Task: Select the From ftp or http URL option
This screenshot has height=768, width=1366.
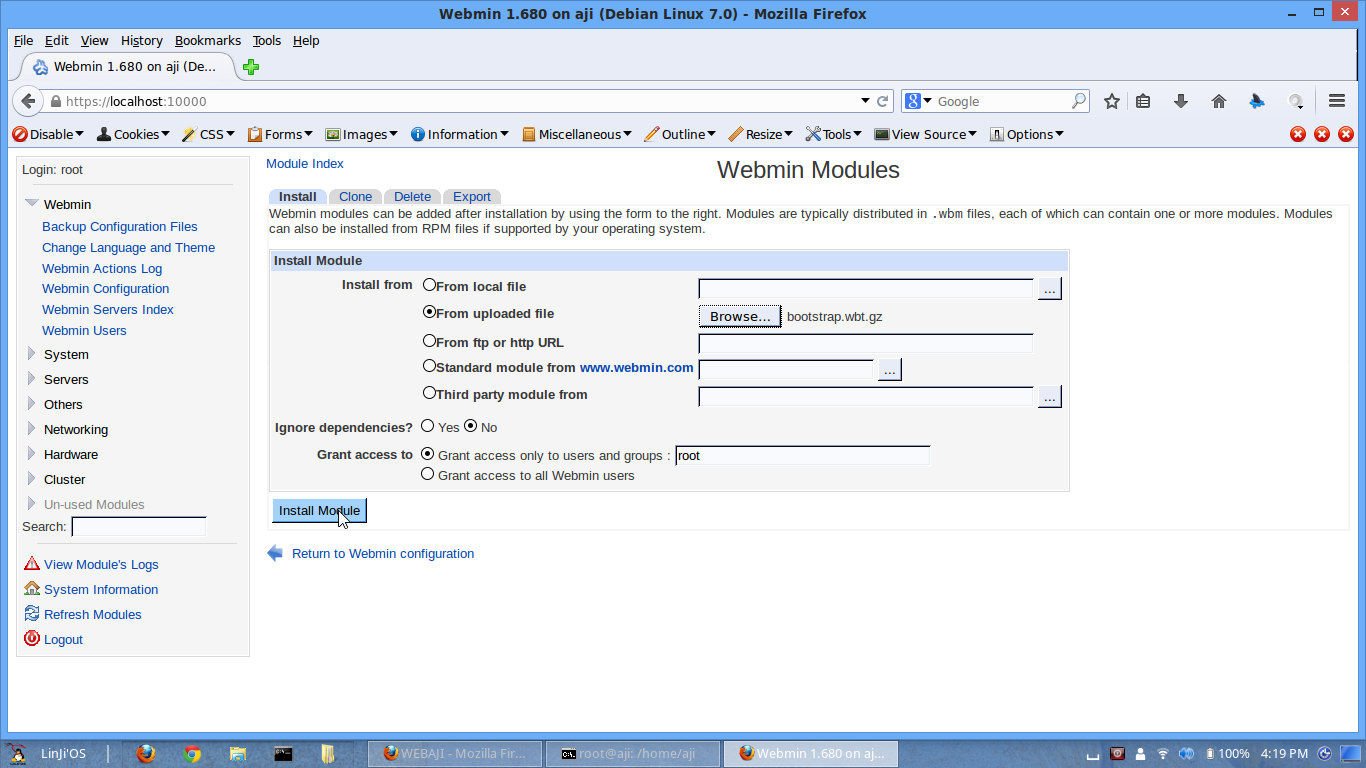Action: 430,341
